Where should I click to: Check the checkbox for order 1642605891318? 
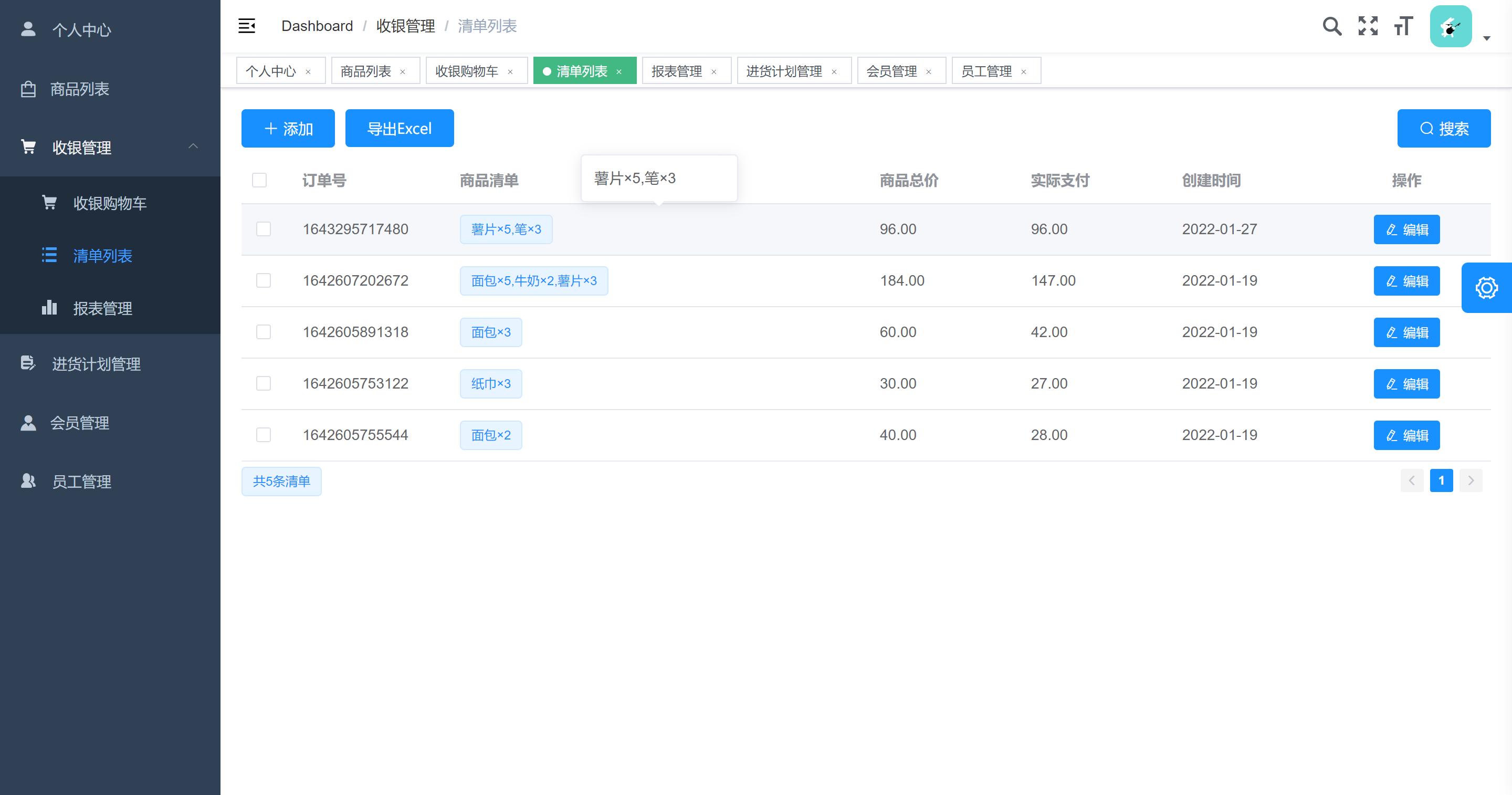(x=263, y=332)
